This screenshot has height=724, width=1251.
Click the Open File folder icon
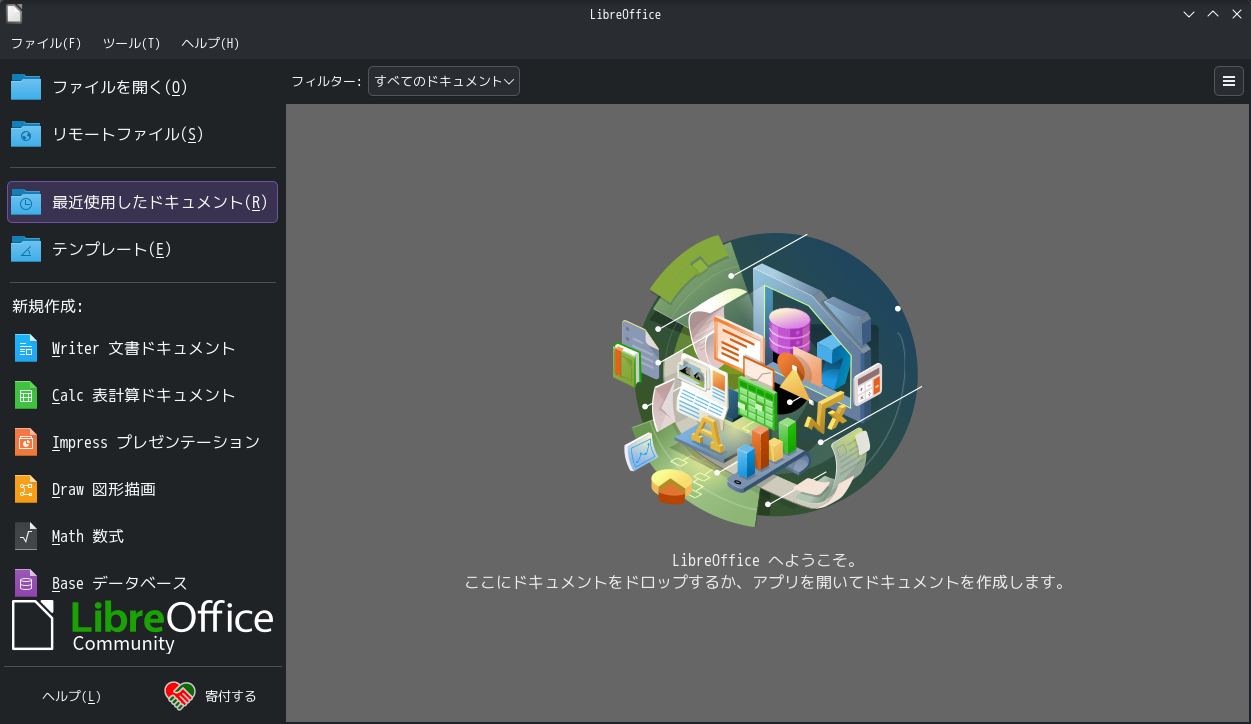coord(26,87)
